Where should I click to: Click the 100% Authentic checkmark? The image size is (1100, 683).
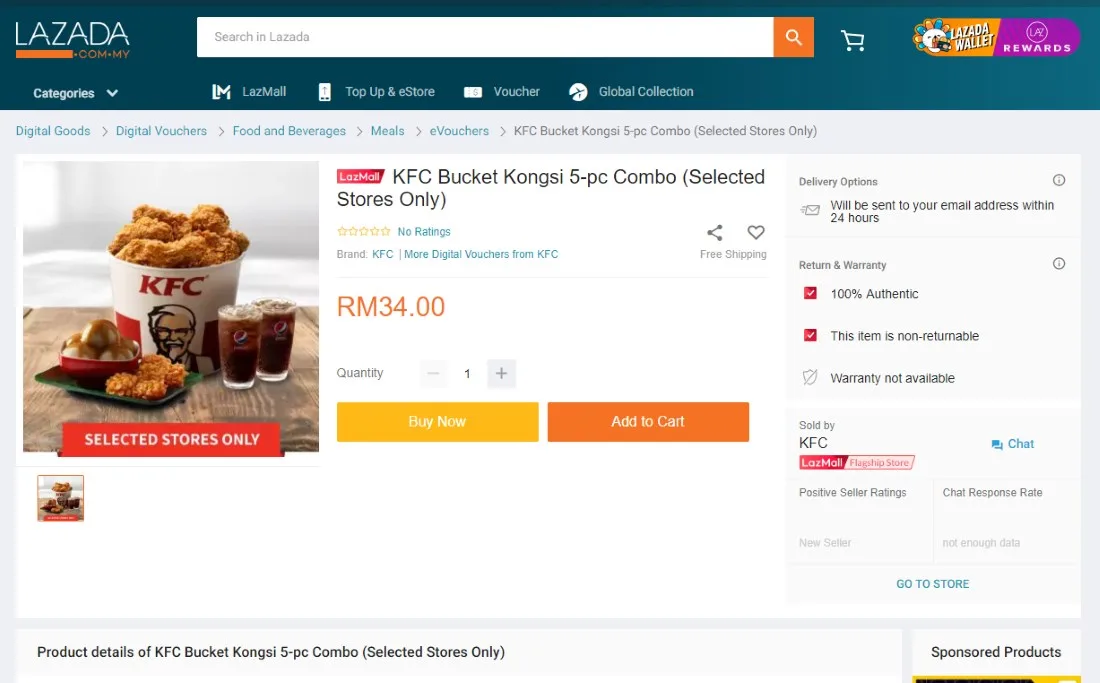point(810,293)
